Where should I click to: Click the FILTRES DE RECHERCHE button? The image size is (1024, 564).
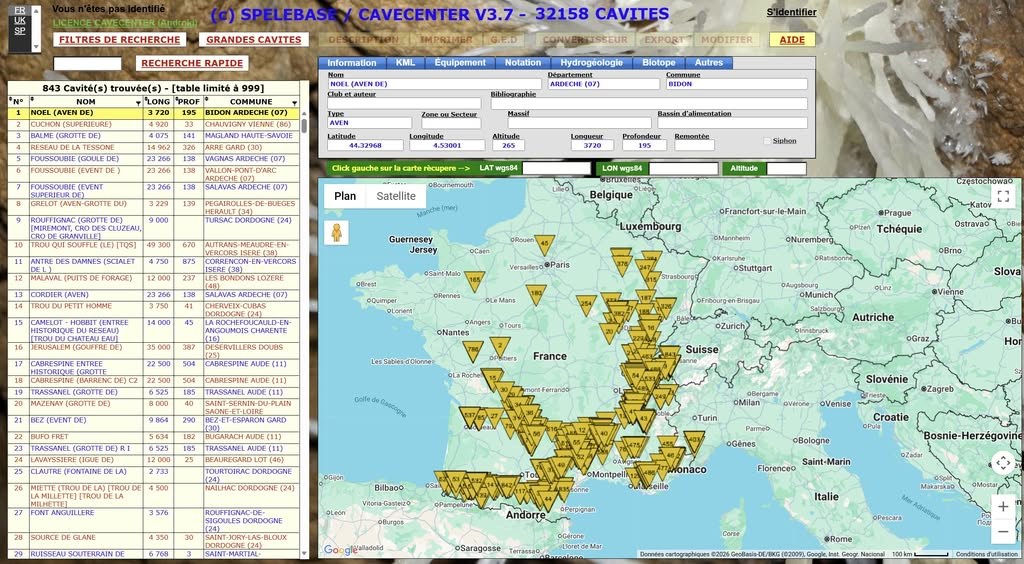point(120,40)
